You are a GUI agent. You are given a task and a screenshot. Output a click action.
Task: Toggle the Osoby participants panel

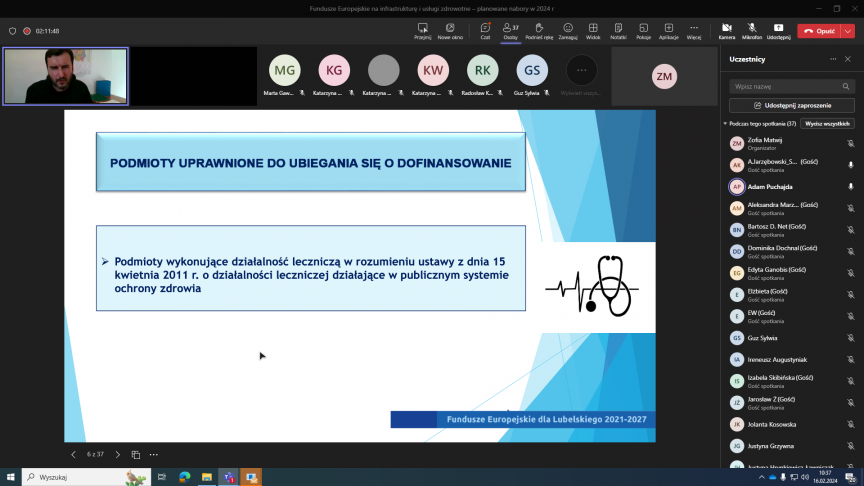[x=510, y=31]
